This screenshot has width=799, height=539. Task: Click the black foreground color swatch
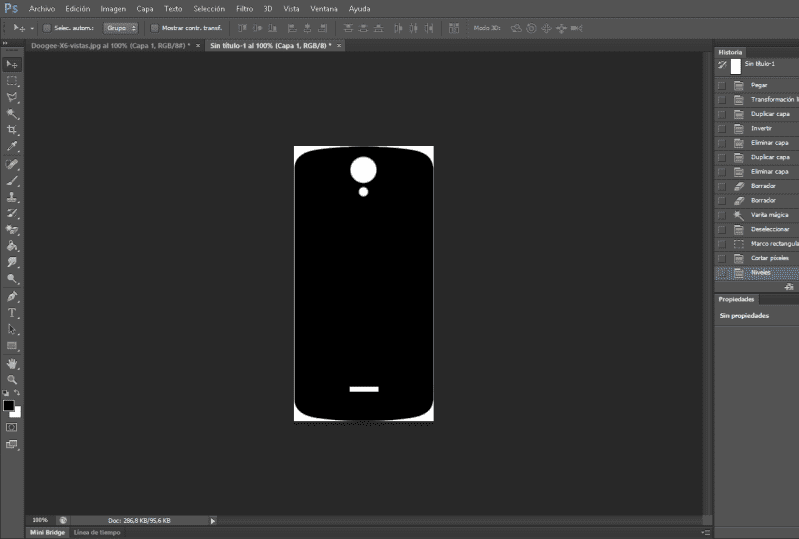(x=9, y=406)
